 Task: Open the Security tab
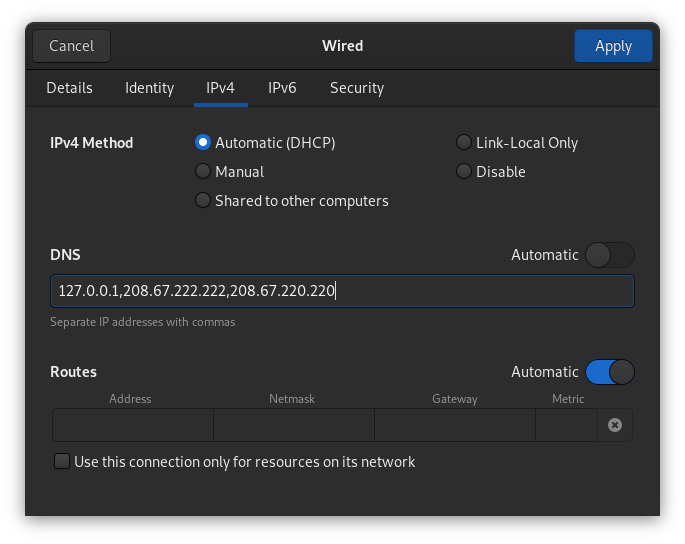point(357,88)
